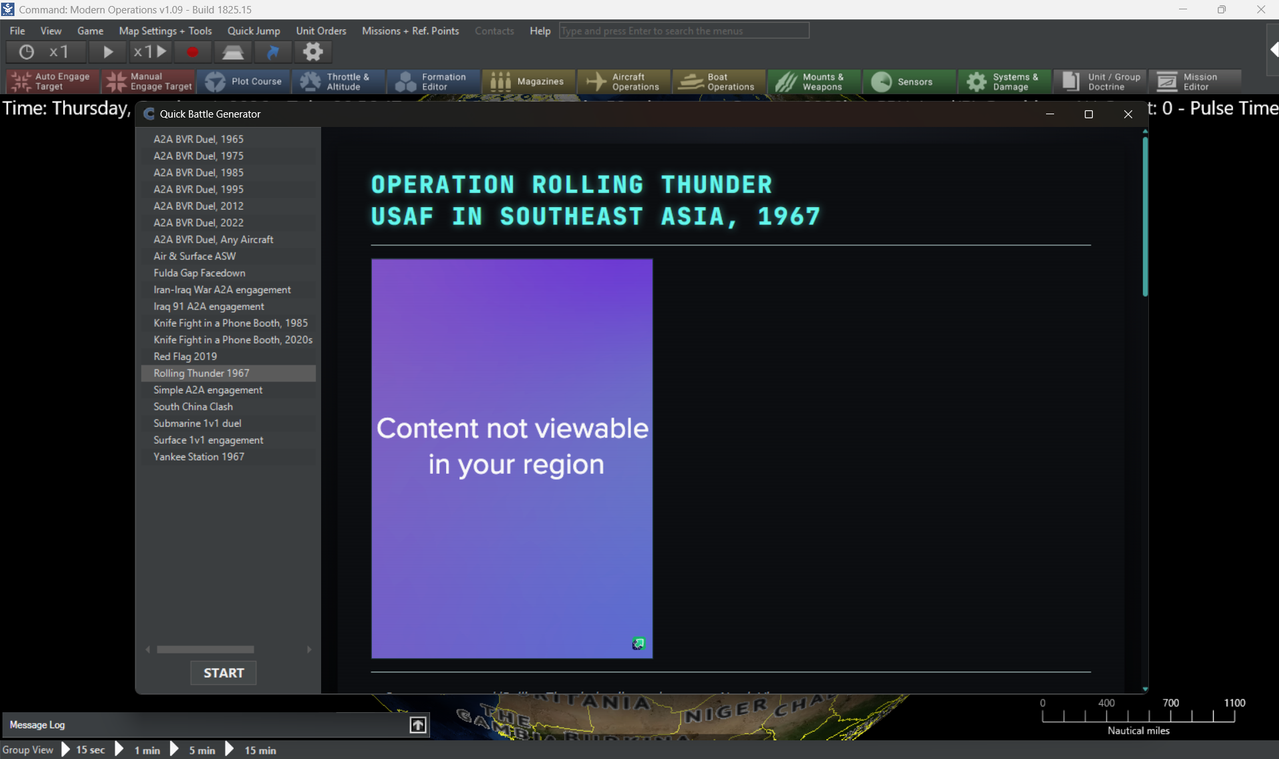Click the Auto Engage Target button
This screenshot has height=759, width=1279.
point(51,82)
